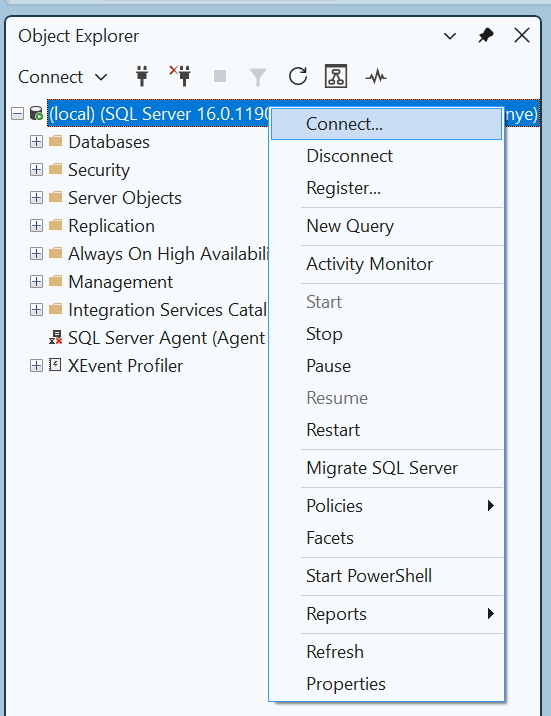The width and height of the screenshot is (551, 716).
Task: Choose Register... from the context menu
Action: [387, 188]
